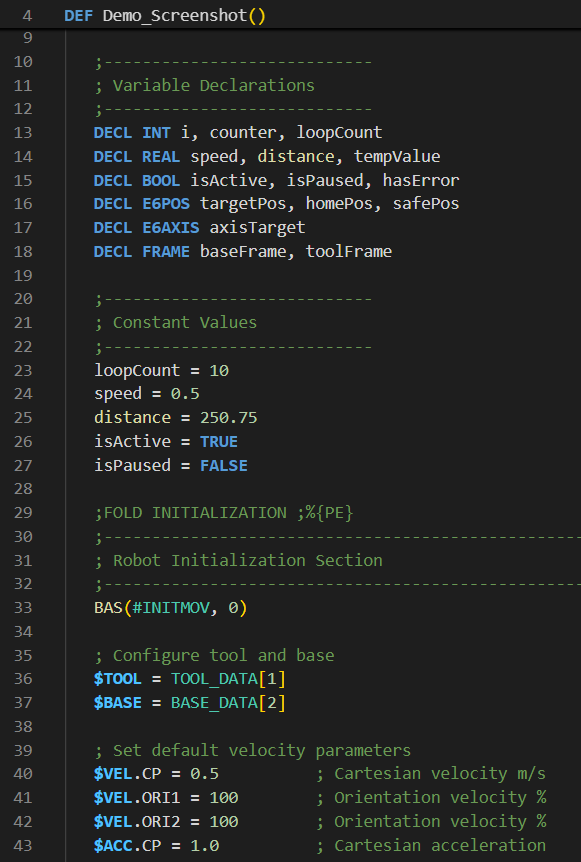Screen dimensions: 581x862
Task: Click the '$TOOL' system variable
Action: point(118,679)
